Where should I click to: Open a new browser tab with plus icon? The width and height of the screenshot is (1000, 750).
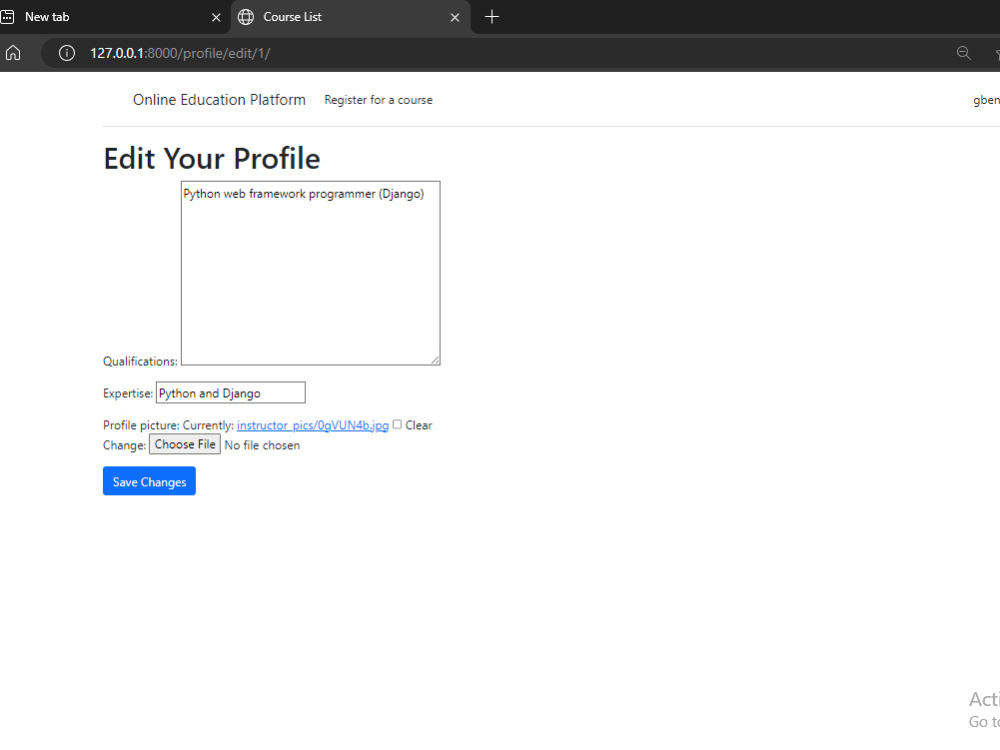[x=492, y=17]
